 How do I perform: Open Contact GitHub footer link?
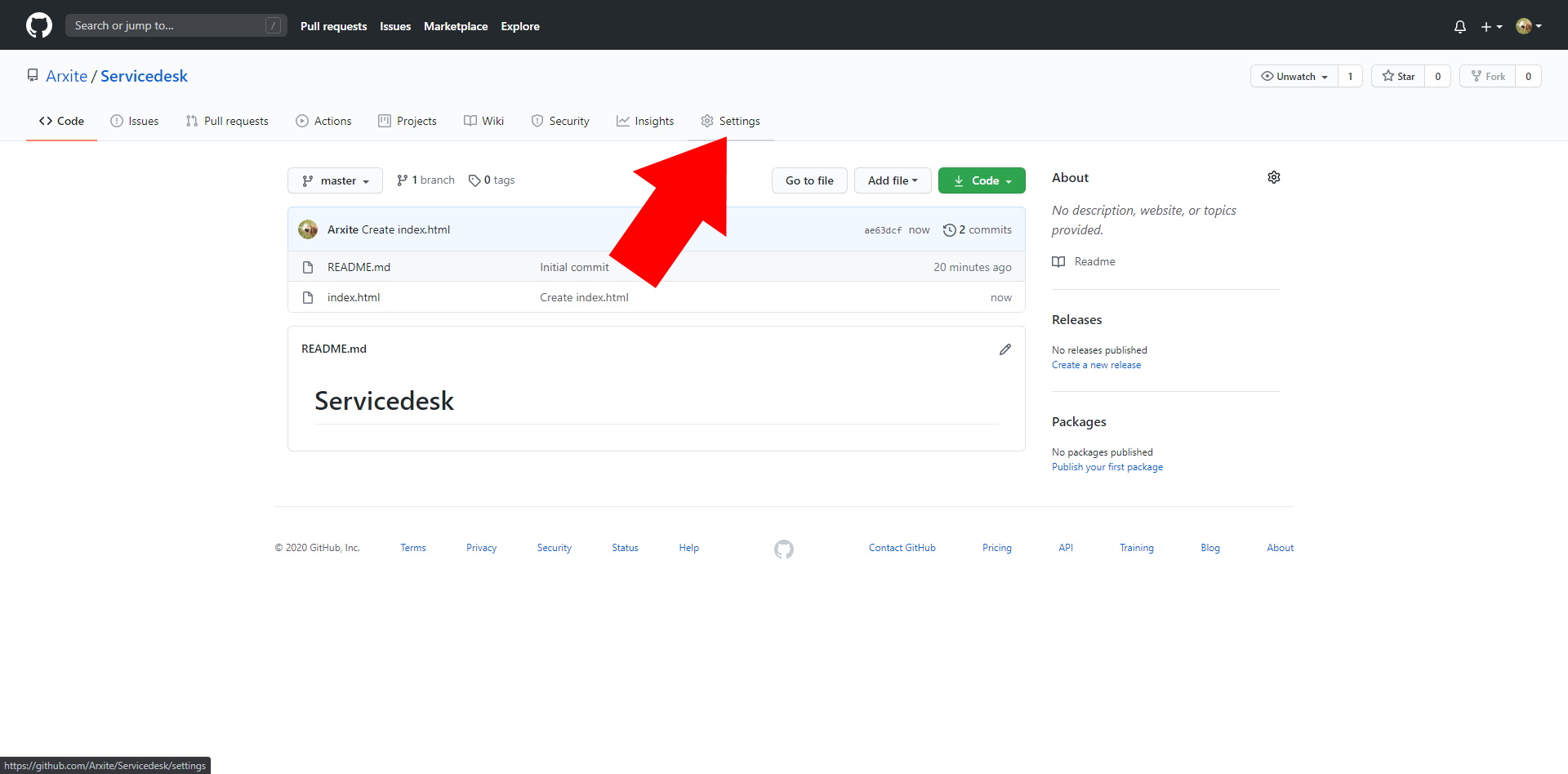coord(902,548)
